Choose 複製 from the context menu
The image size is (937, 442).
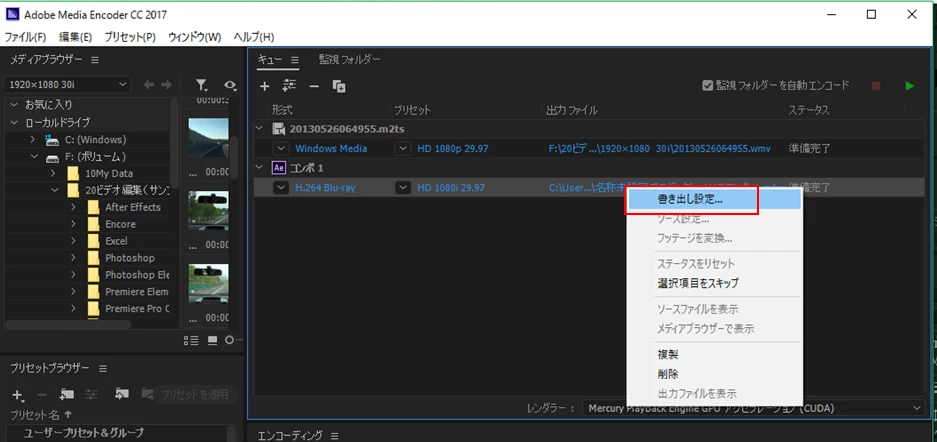click(714, 354)
